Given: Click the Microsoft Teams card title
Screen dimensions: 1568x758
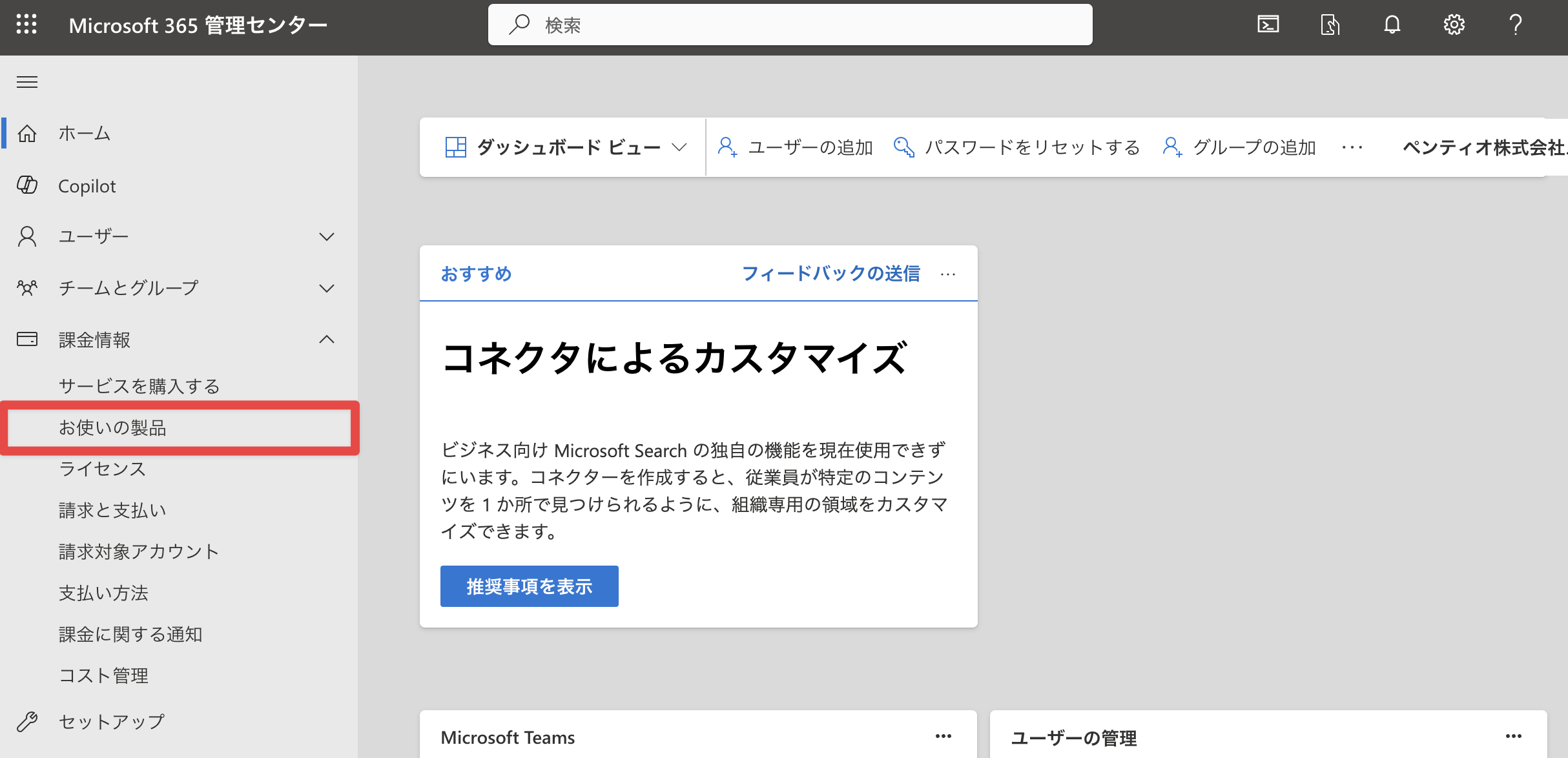Looking at the screenshot, I should (508, 737).
